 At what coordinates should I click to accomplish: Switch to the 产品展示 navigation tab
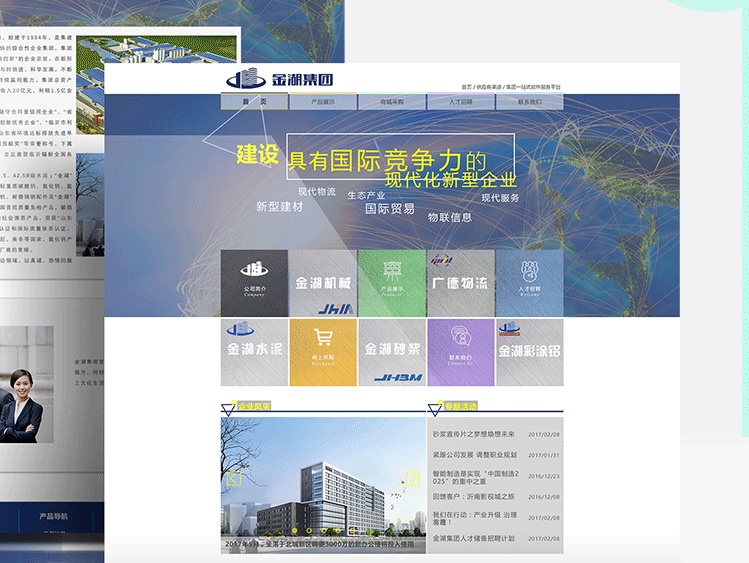coord(323,102)
